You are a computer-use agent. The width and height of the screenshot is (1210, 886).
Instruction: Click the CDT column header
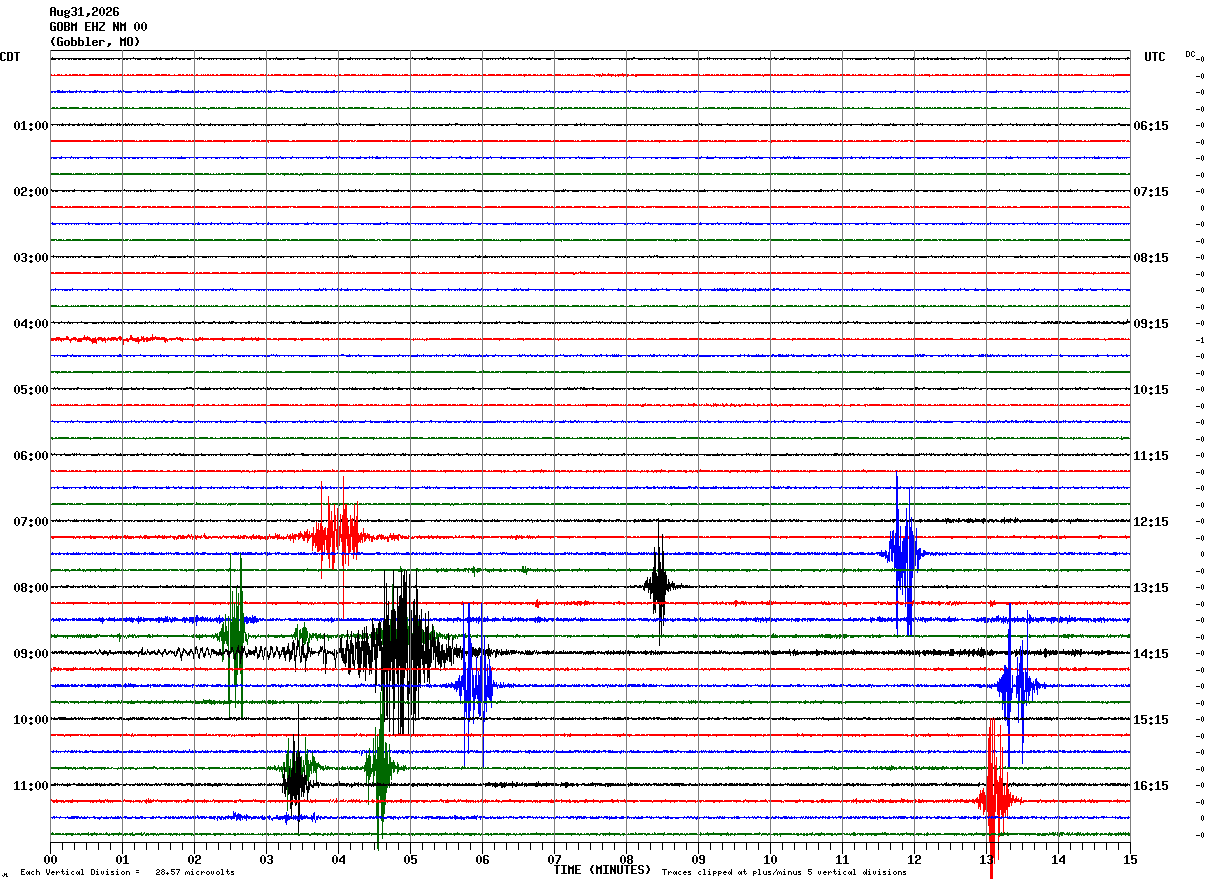pyautogui.click(x=10, y=57)
